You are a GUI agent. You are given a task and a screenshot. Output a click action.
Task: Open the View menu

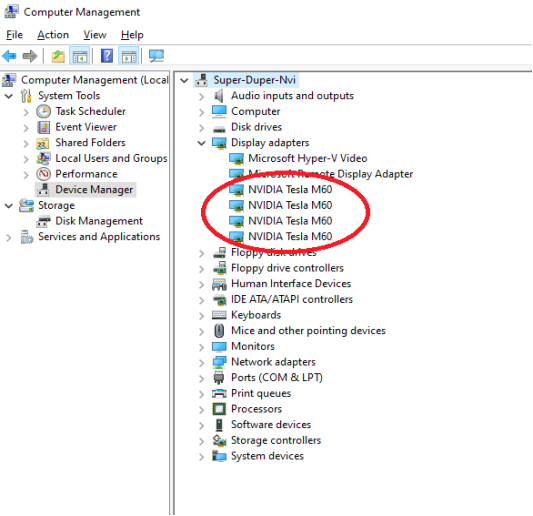[95, 35]
